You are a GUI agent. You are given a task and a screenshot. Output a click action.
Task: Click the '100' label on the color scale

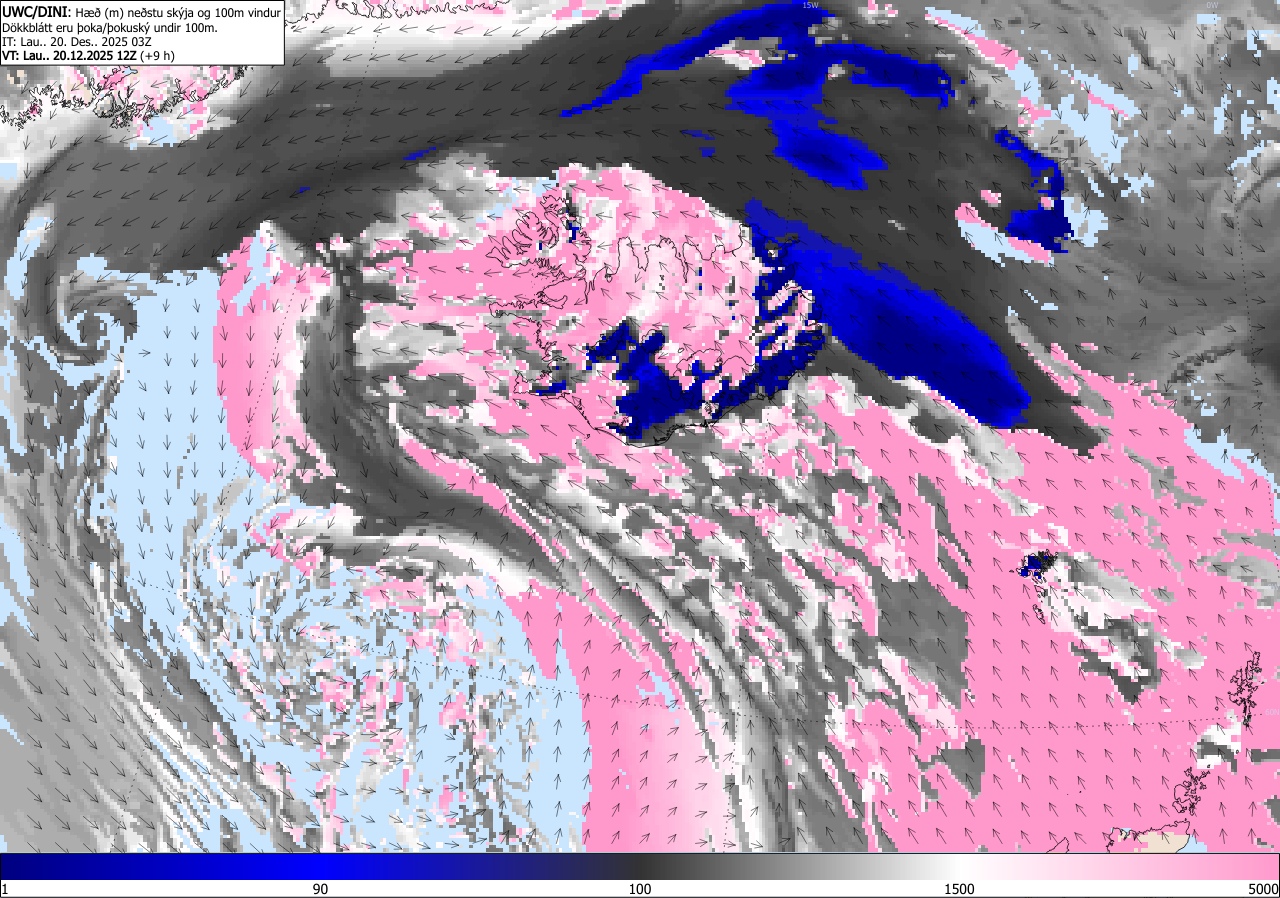click(x=640, y=889)
